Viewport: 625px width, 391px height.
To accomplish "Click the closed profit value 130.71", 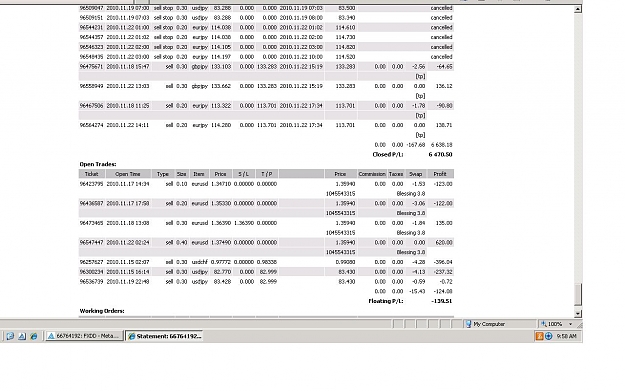I will pos(444,125).
